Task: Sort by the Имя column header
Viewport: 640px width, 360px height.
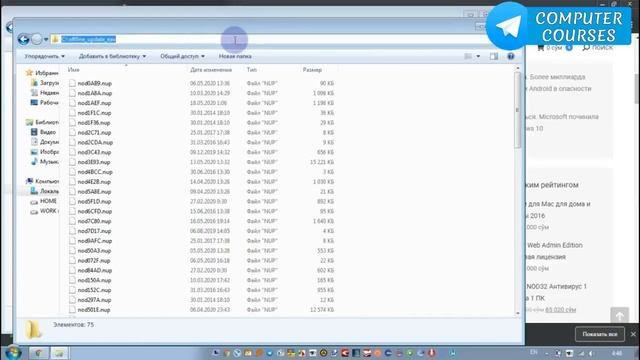Action: [74, 70]
